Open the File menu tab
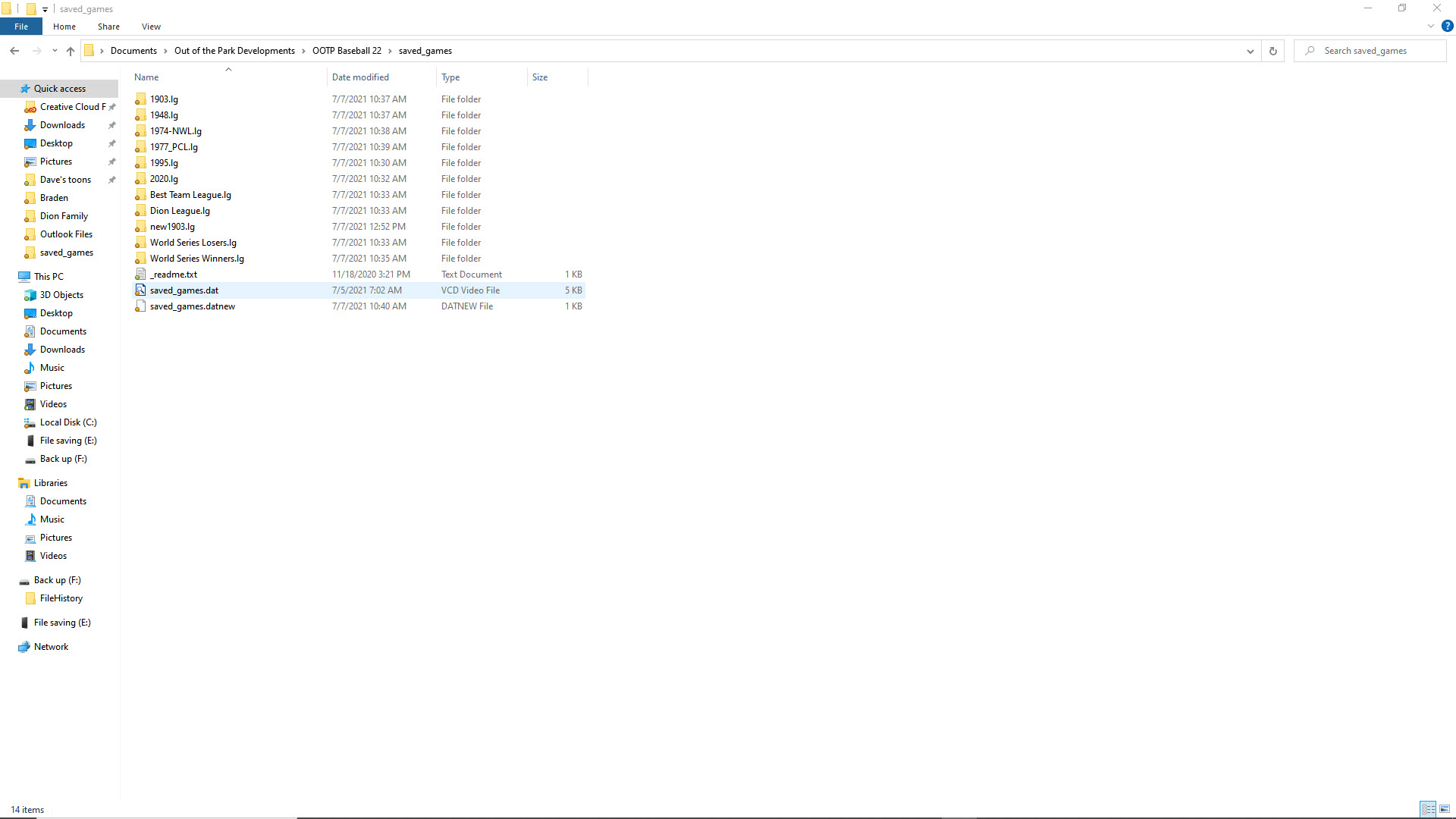1456x819 pixels. click(x=21, y=27)
